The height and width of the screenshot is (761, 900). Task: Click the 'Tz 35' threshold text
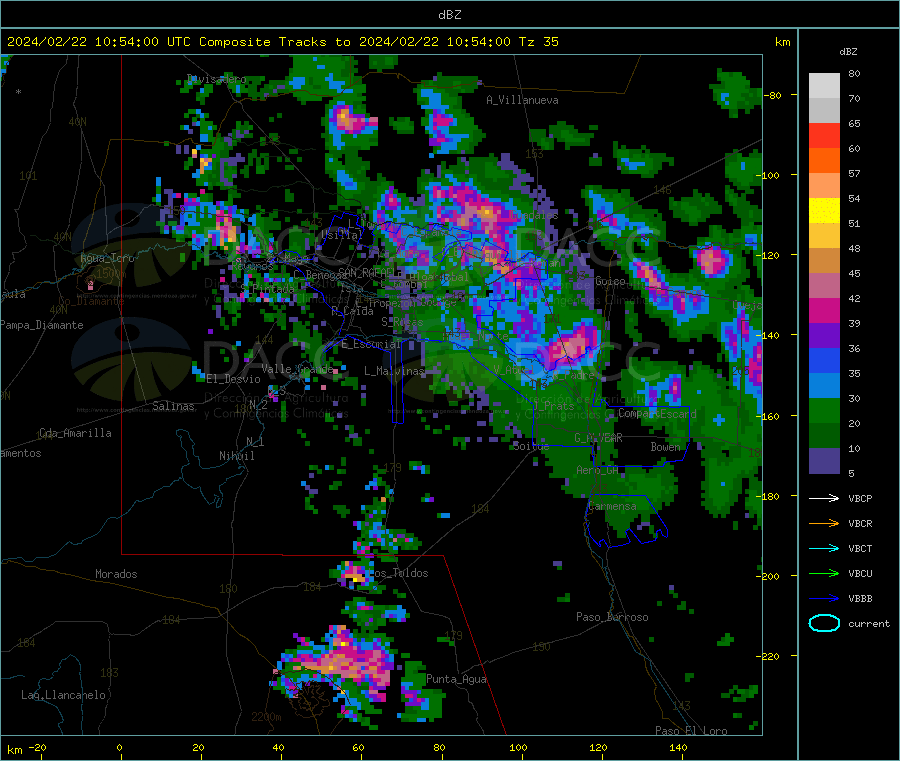point(538,42)
